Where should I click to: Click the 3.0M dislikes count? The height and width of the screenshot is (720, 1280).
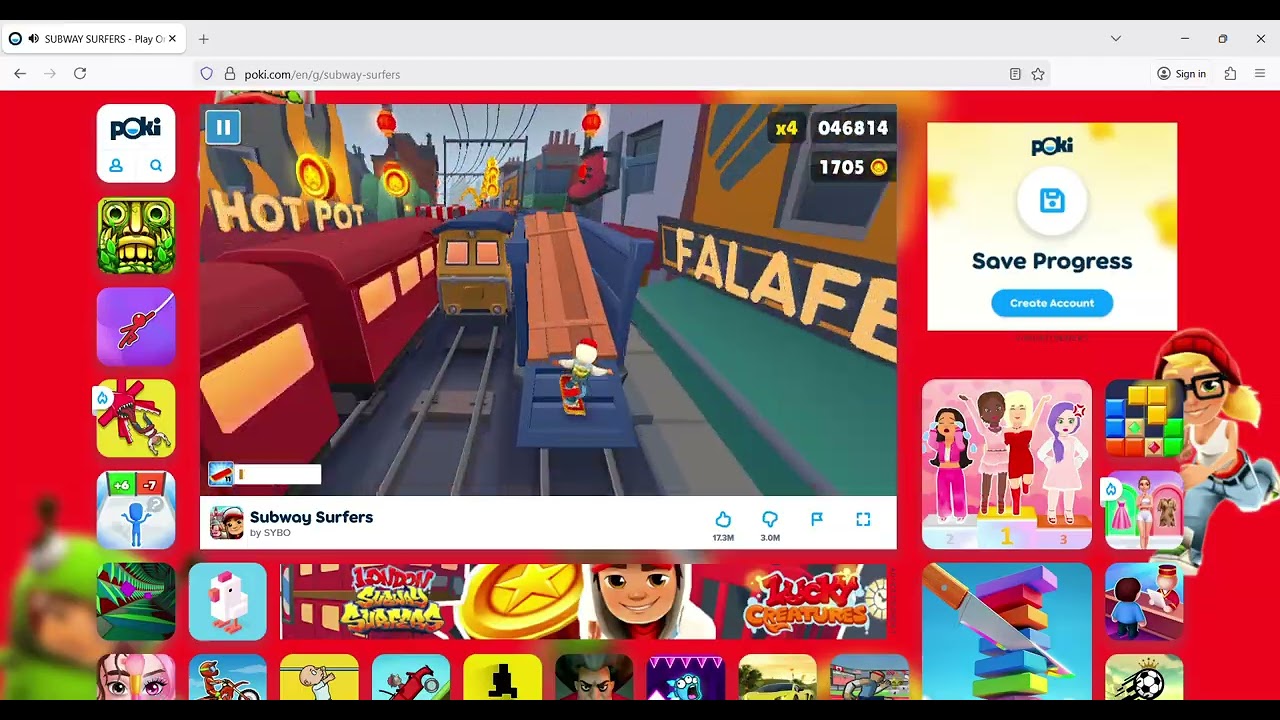[x=770, y=538]
